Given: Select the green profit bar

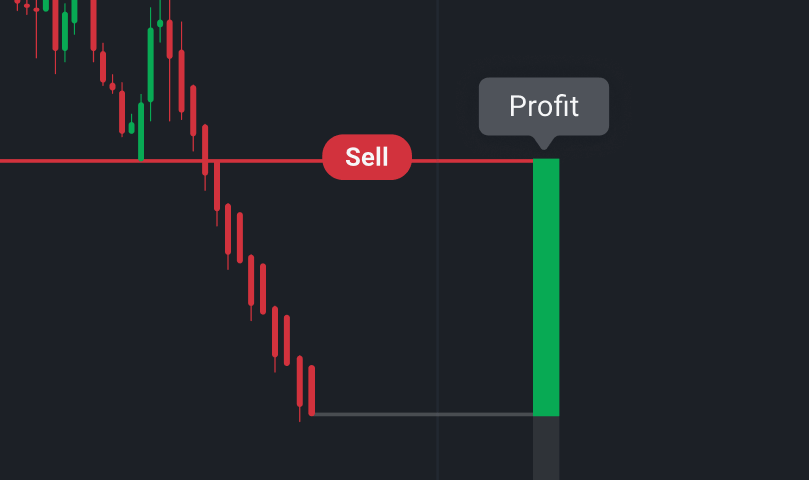Looking at the screenshot, I should 546,285.
